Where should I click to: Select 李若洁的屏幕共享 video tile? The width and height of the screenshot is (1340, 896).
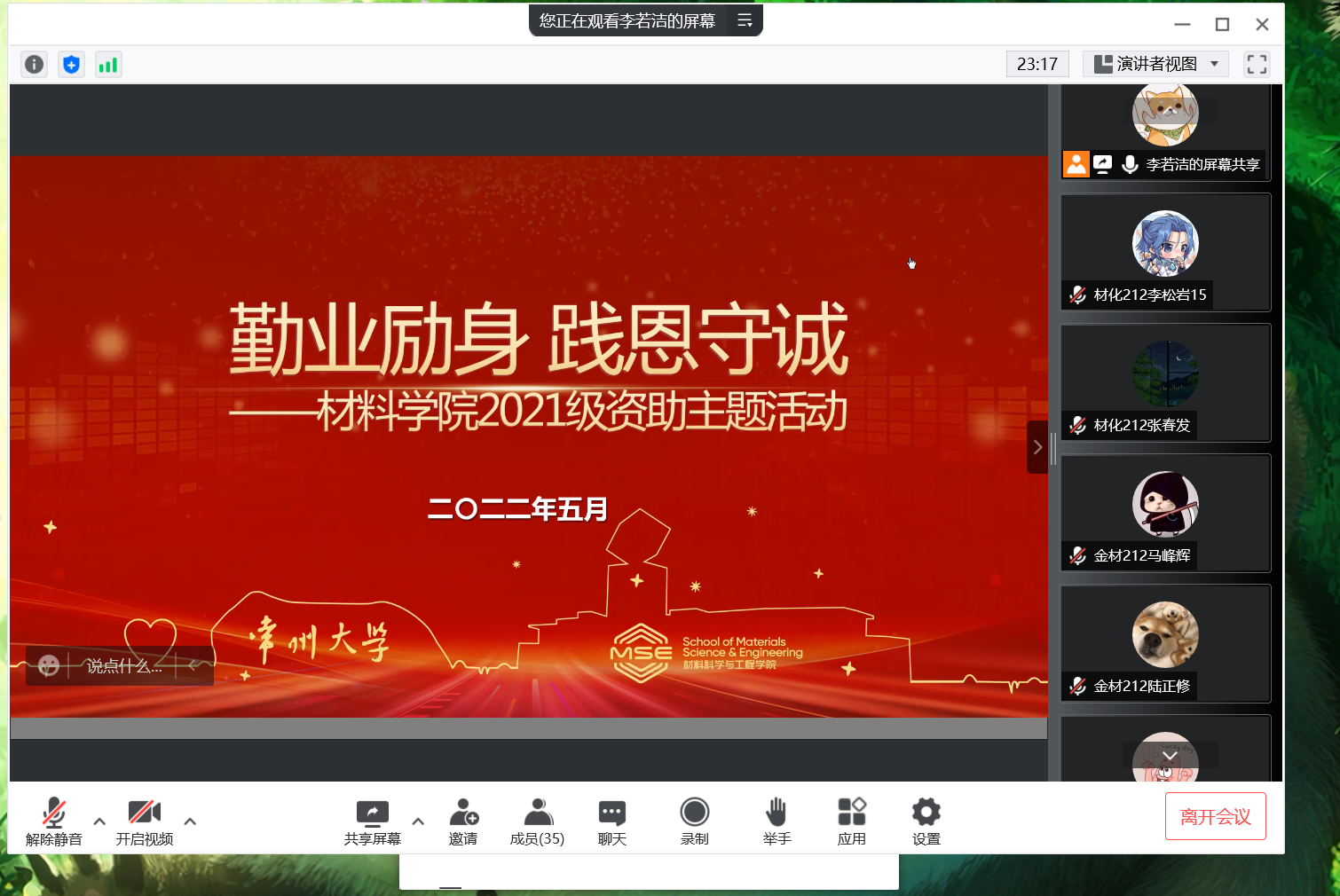click(x=1166, y=132)
